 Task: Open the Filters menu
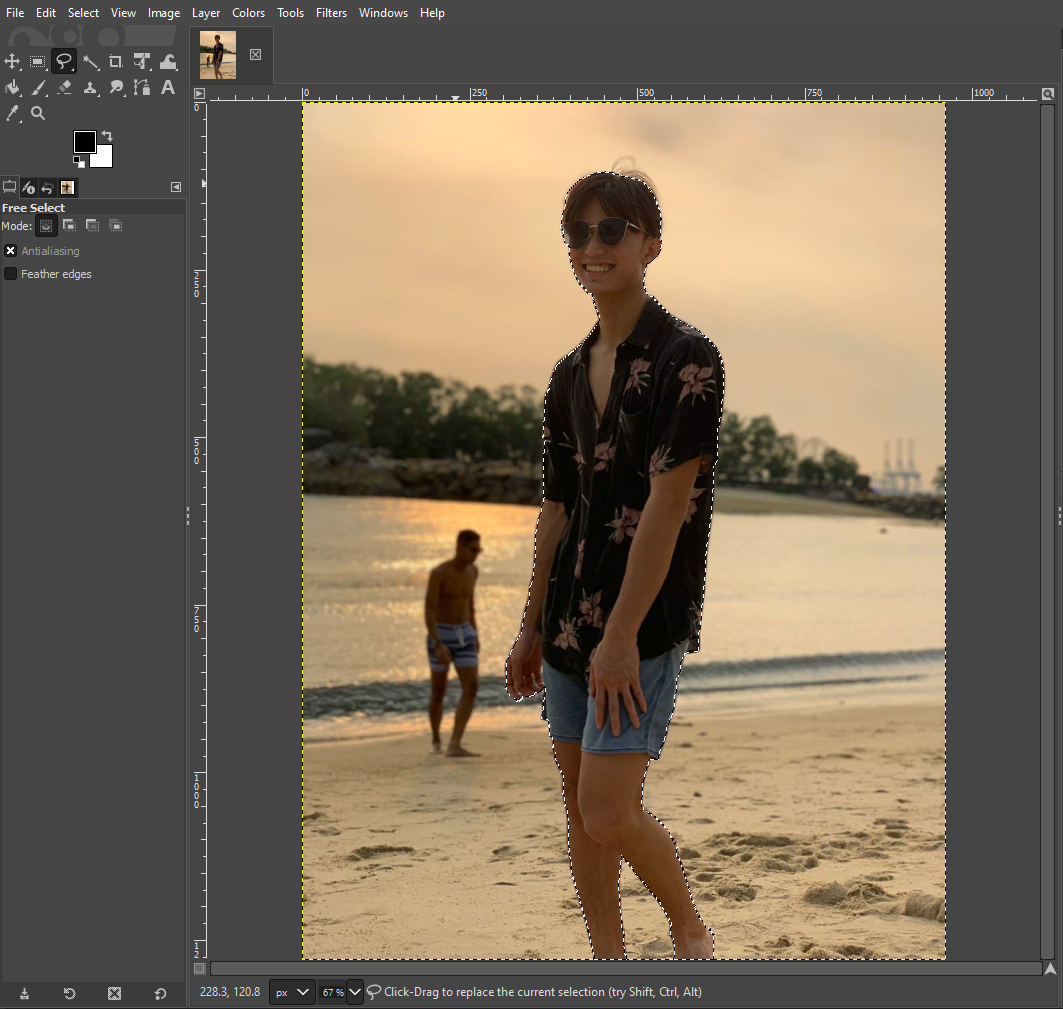331,13
